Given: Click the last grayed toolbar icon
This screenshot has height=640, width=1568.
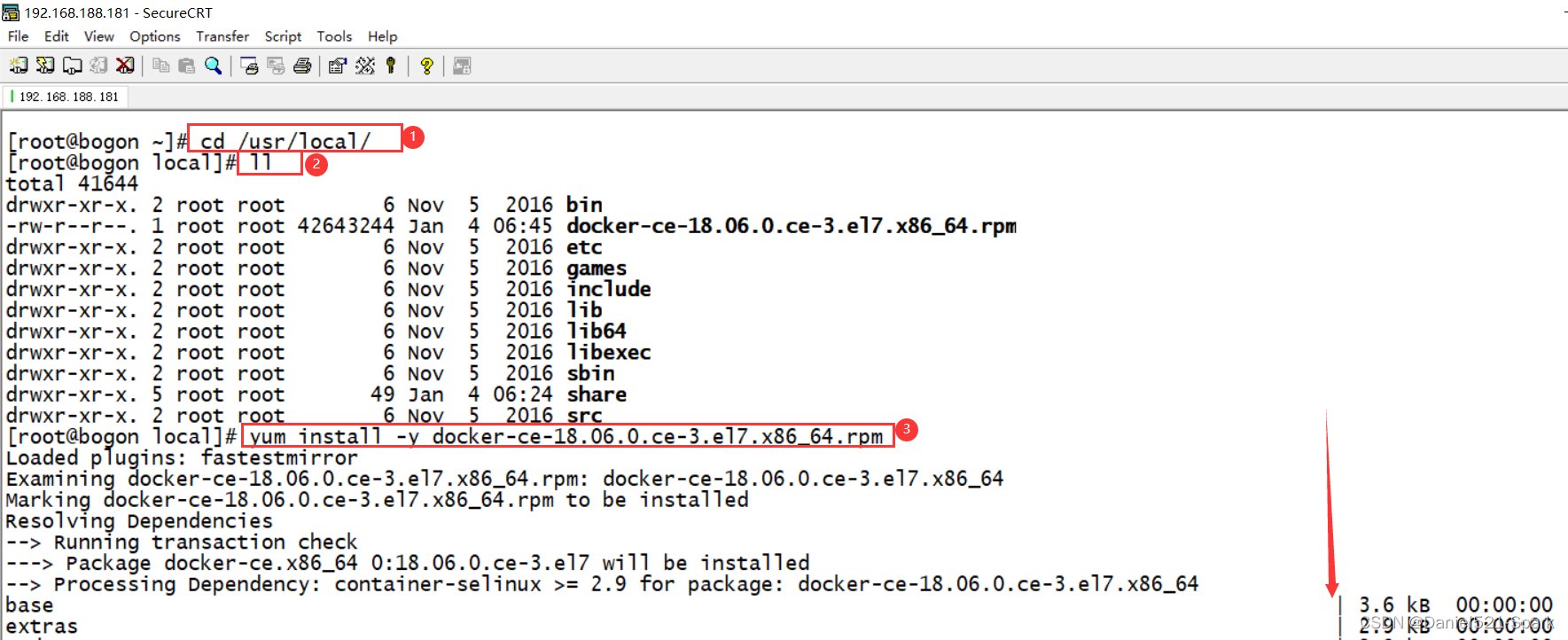Looking at the screenshot, I should [x=462, y=66].
